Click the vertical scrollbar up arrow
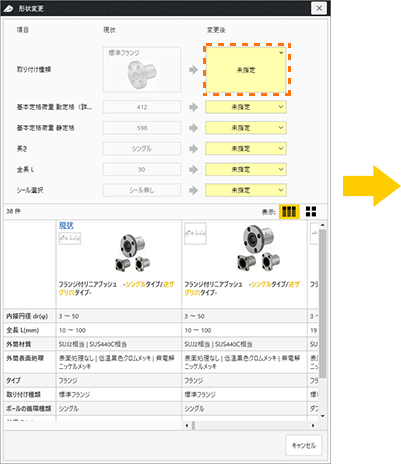Screen dimensions: 401x464 click(x=322, y=225)
